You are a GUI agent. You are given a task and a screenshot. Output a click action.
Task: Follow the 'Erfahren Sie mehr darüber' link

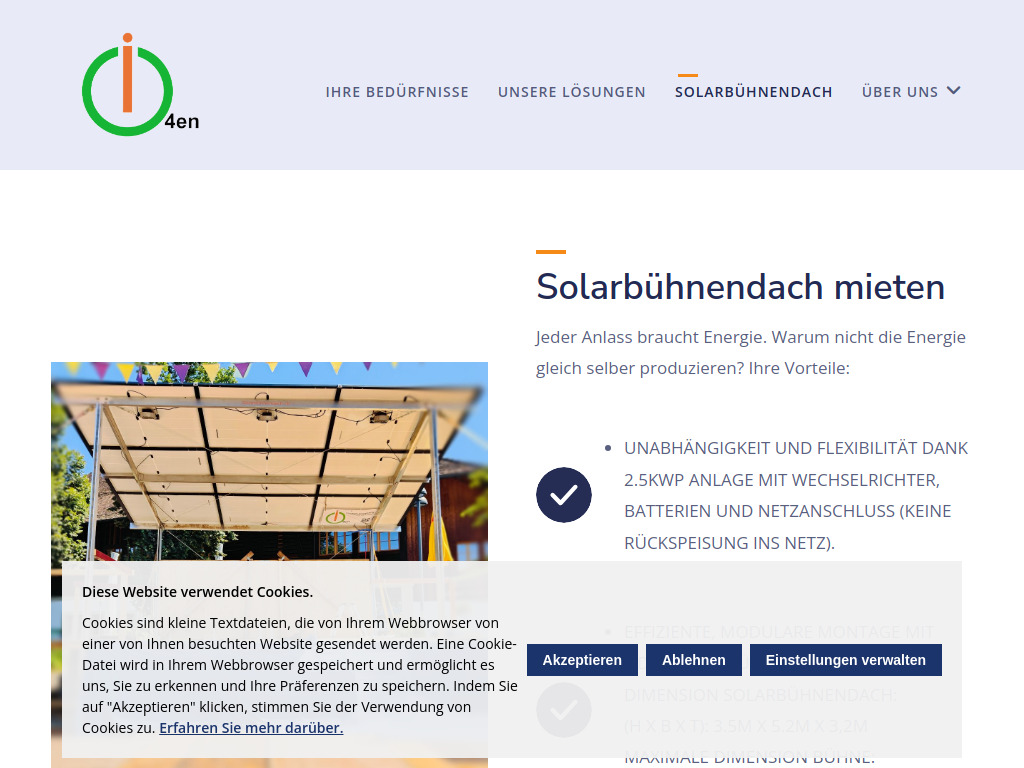pos(250,727)
